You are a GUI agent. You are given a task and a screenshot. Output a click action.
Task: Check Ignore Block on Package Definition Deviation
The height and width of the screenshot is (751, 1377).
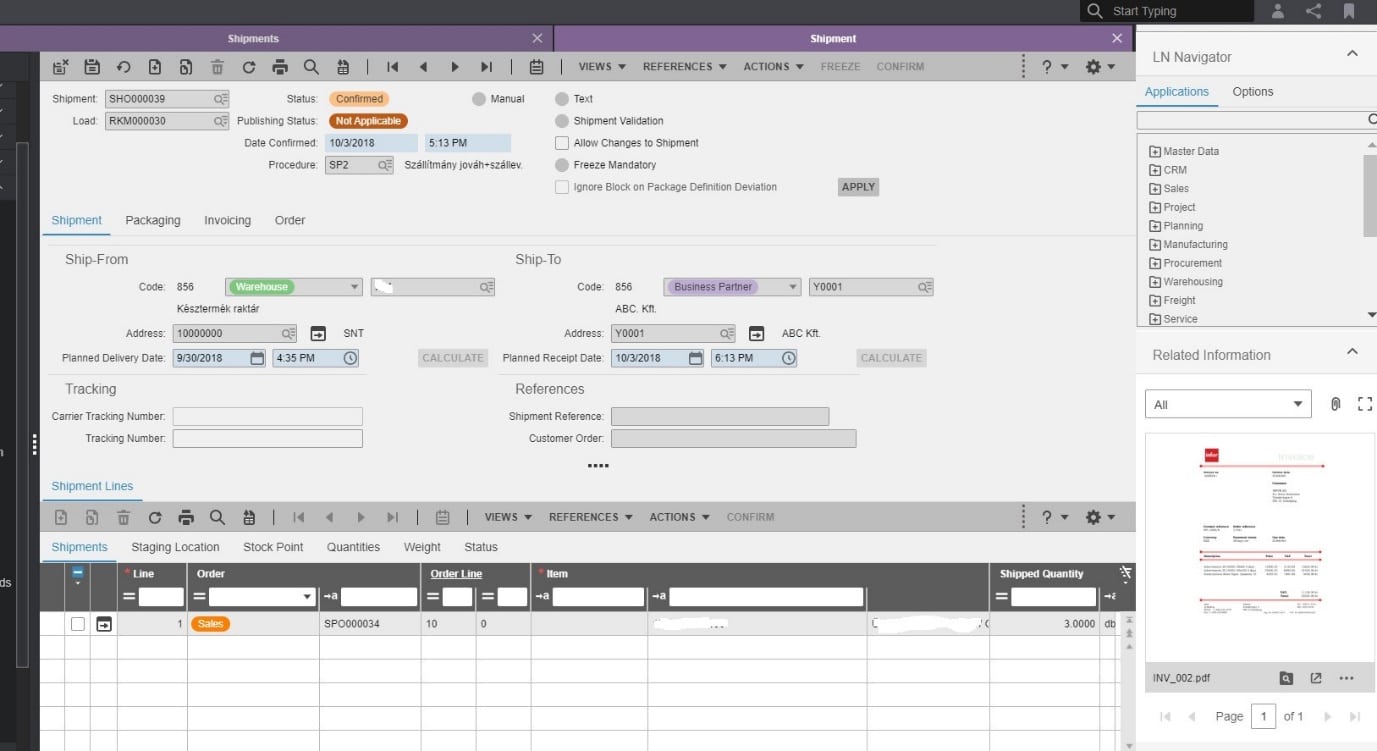(x=562, y=187)
